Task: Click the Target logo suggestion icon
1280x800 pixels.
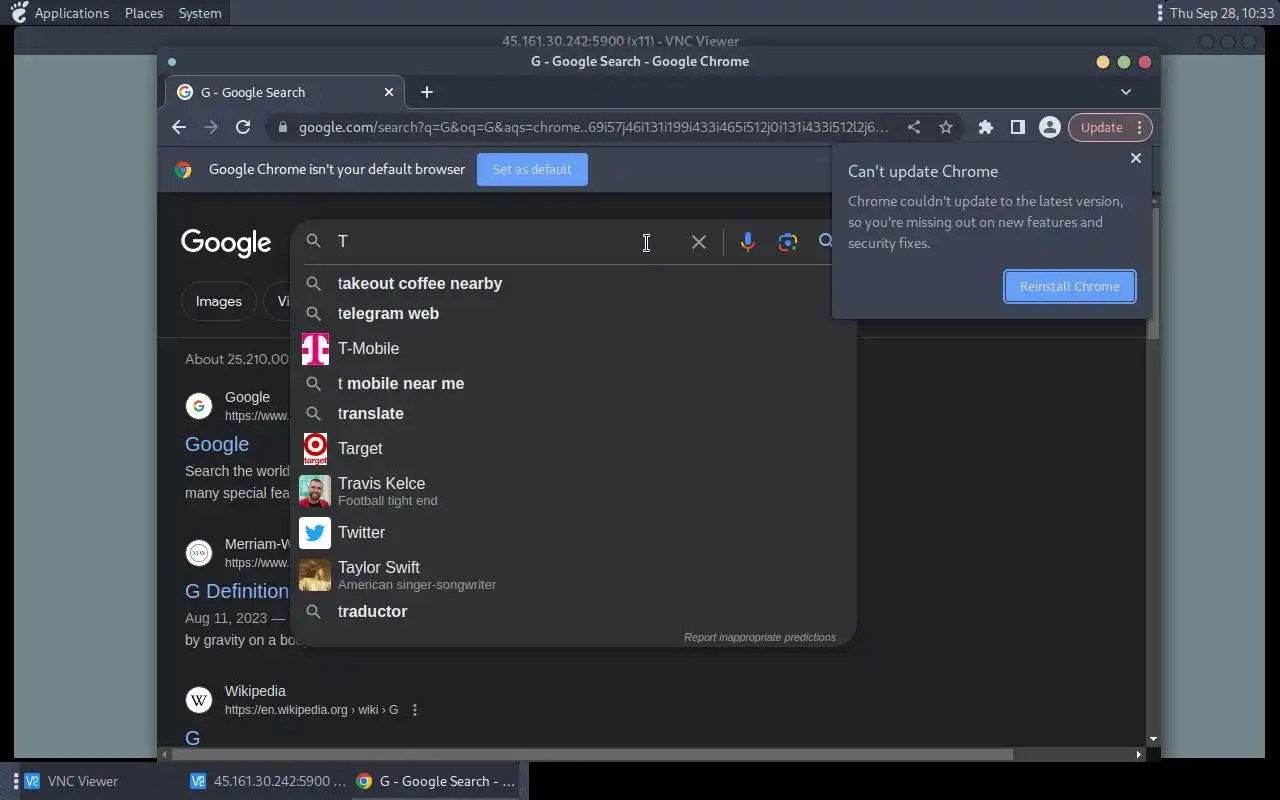Action: (x=315, y=449)
